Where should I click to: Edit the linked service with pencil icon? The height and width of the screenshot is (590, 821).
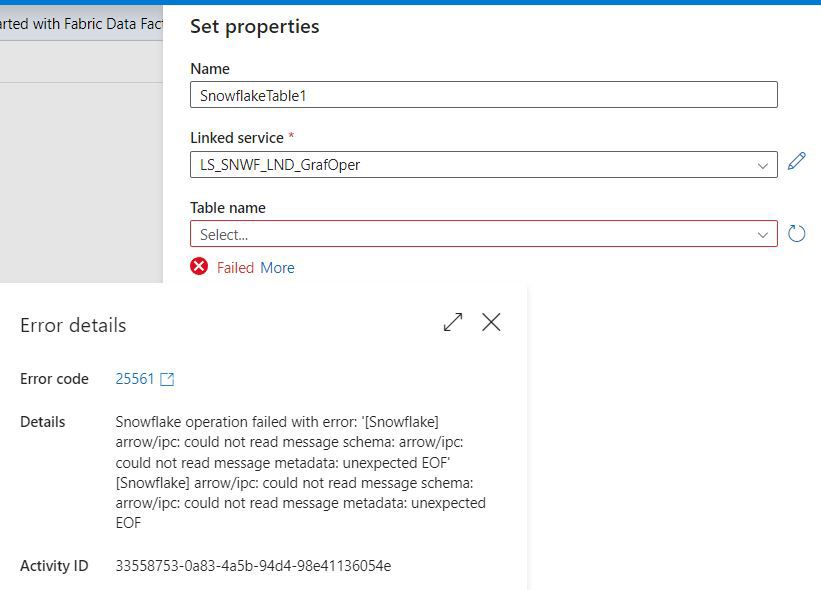coord(796,161)
